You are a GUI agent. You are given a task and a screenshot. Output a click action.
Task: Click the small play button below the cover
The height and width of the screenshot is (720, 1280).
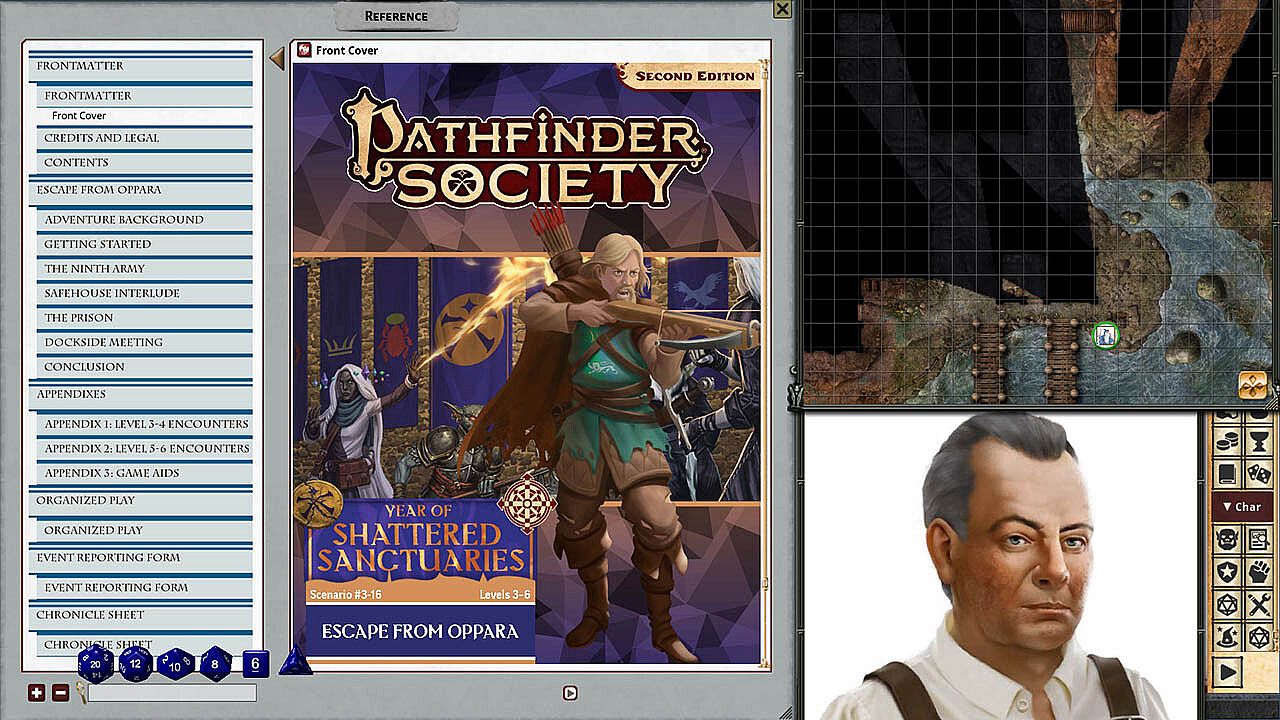570,692
